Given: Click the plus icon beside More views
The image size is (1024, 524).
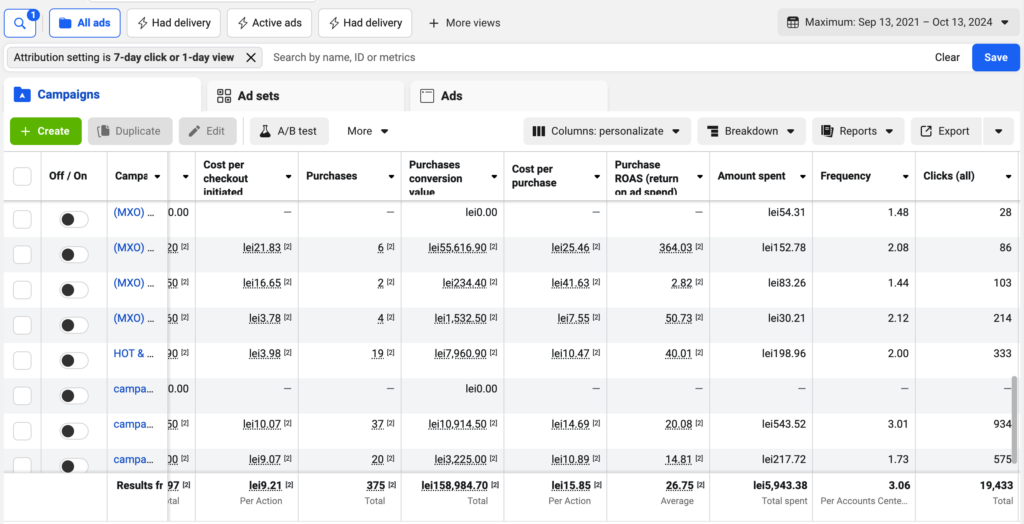Looking at the screenshot, I should [434, 24].
